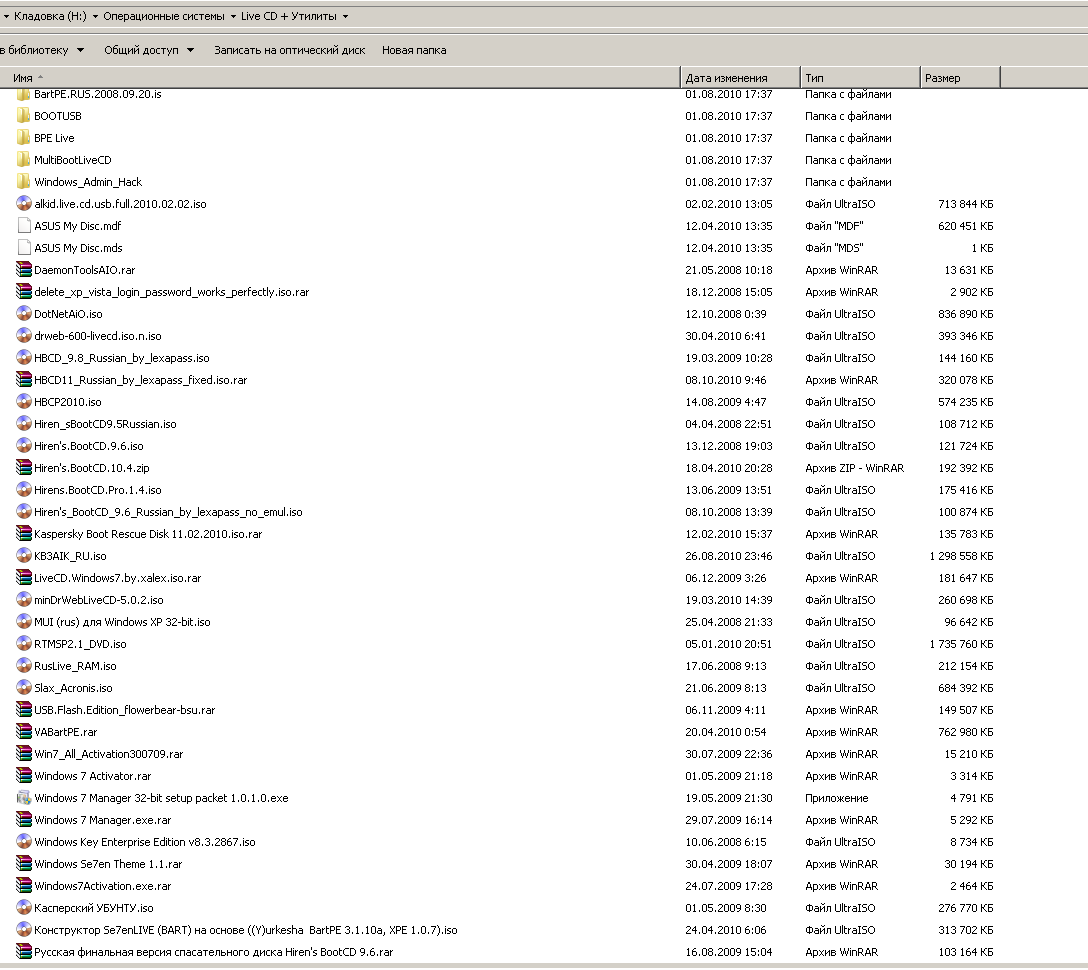The height and width of the screenshot is (970, 1088).
Task: Click the MultiBootLiveCD folder icon
Action: click(24, 160)
